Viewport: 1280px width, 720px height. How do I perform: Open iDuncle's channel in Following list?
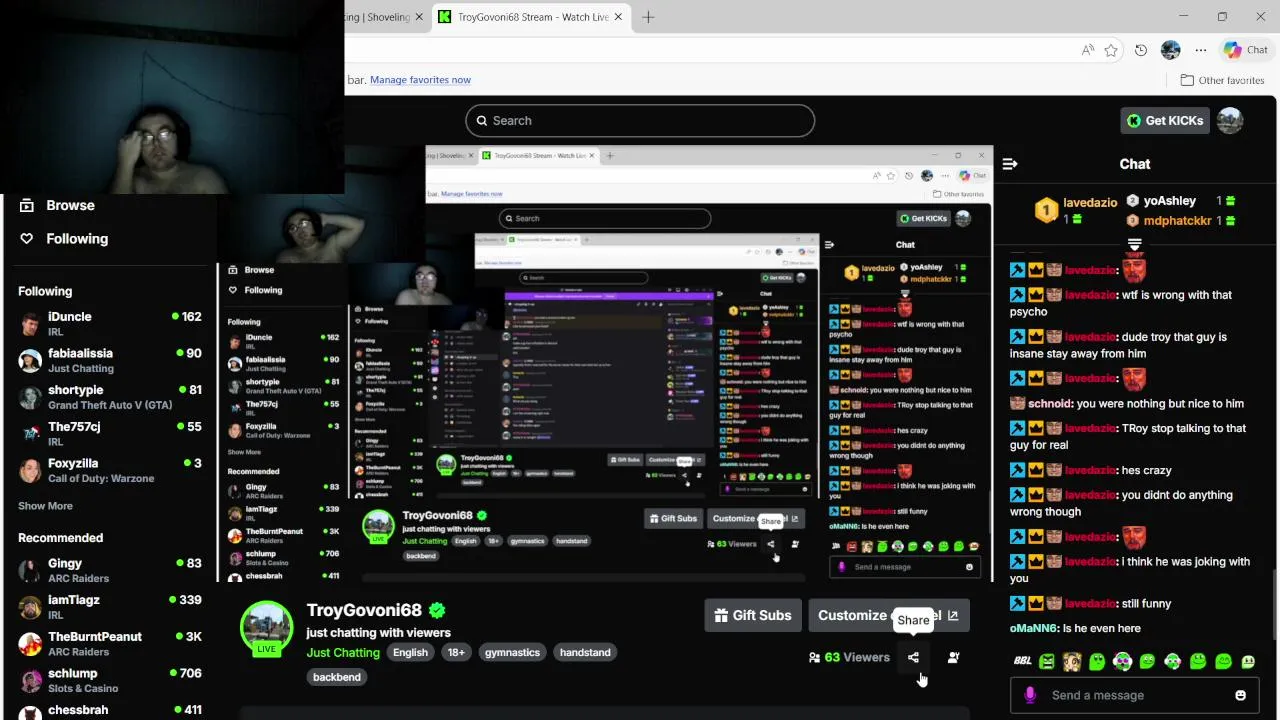pos(110,324)
